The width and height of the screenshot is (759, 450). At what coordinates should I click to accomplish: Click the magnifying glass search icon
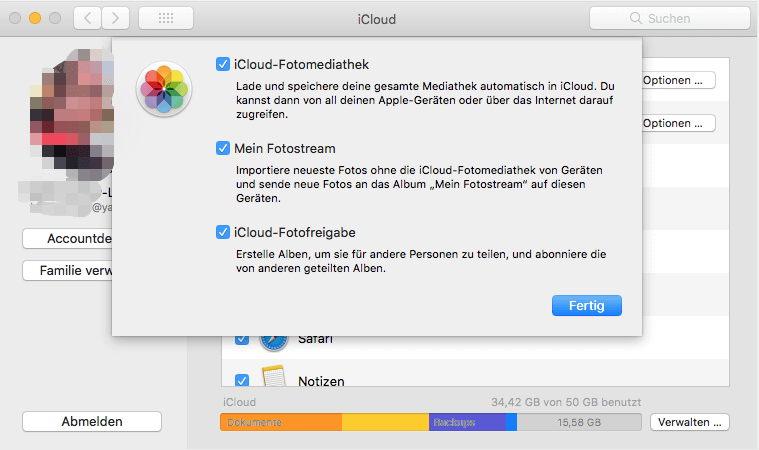[x=634, y=18]
